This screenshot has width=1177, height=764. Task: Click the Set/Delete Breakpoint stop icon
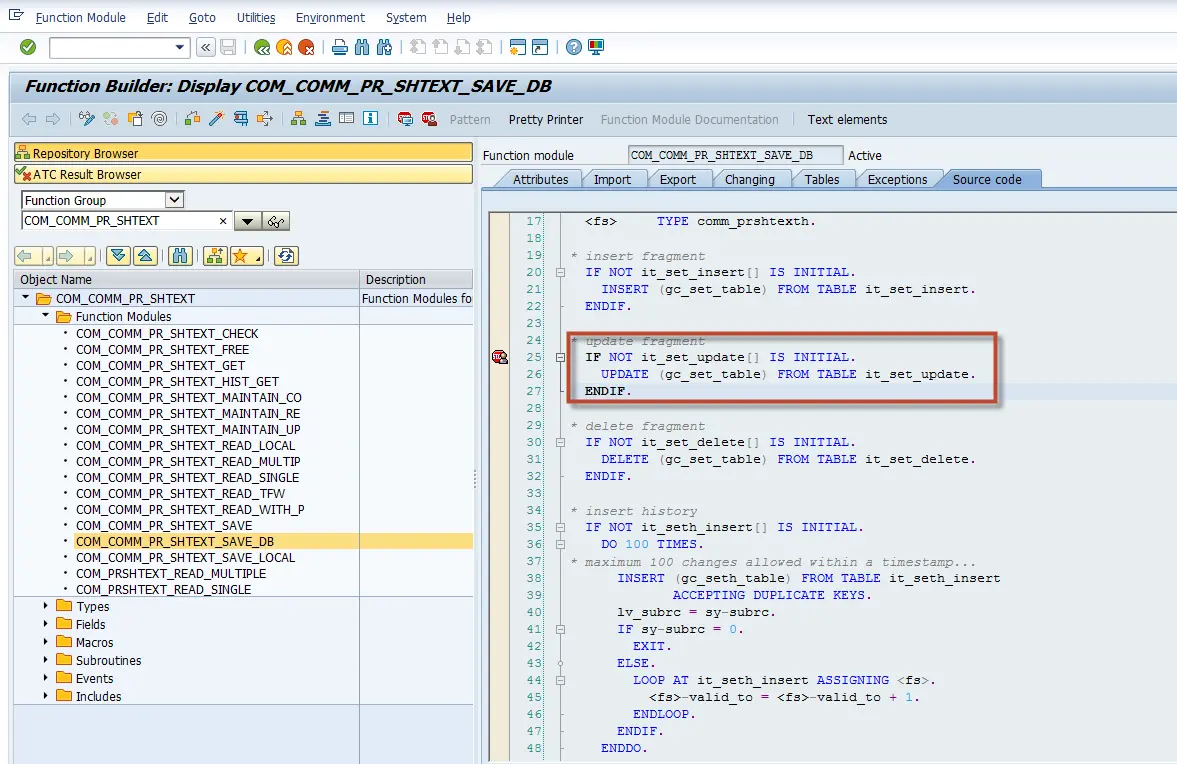[x=405, y=119]
